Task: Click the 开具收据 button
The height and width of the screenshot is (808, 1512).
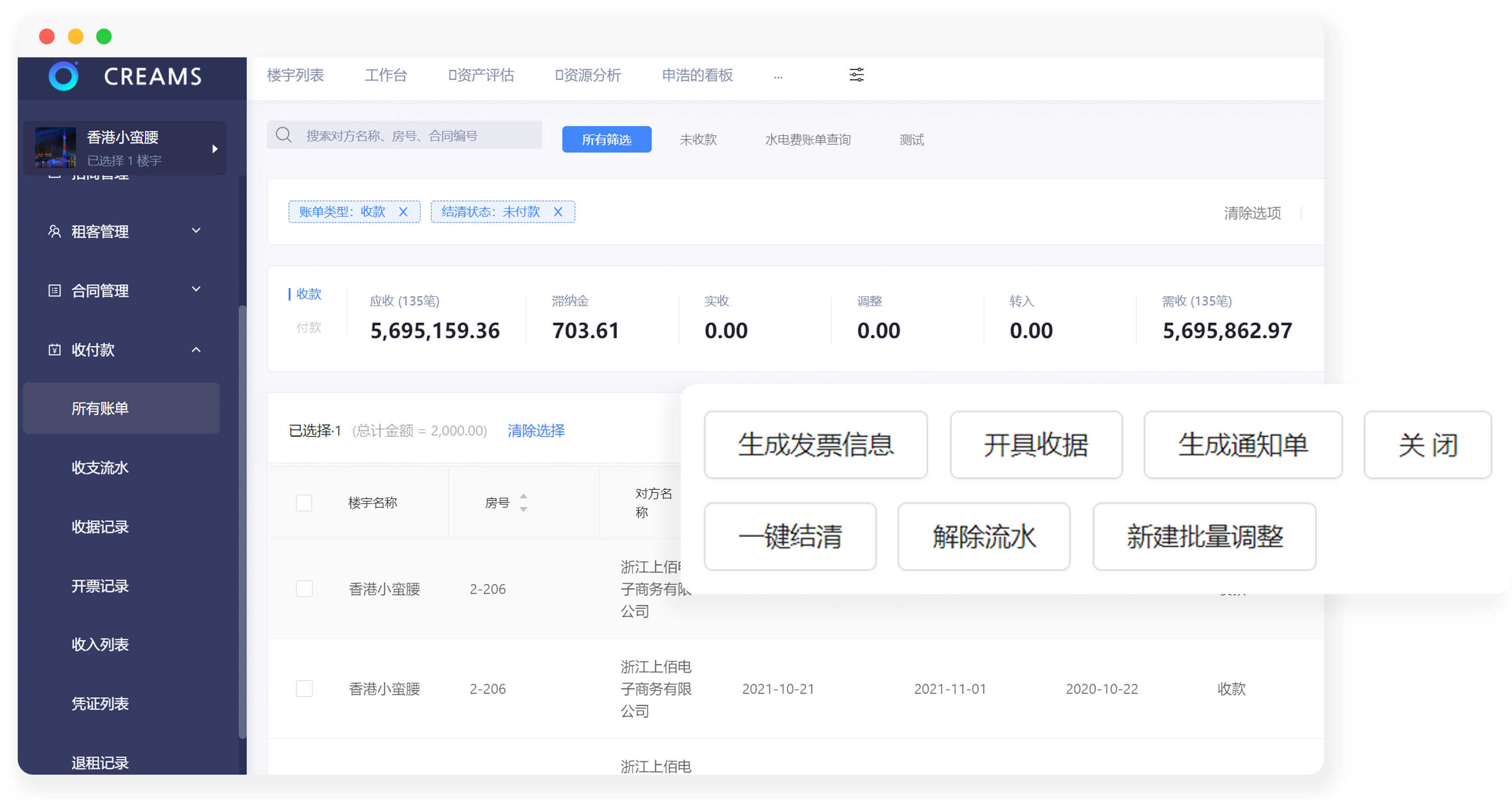Action: tap(1035, 445)
